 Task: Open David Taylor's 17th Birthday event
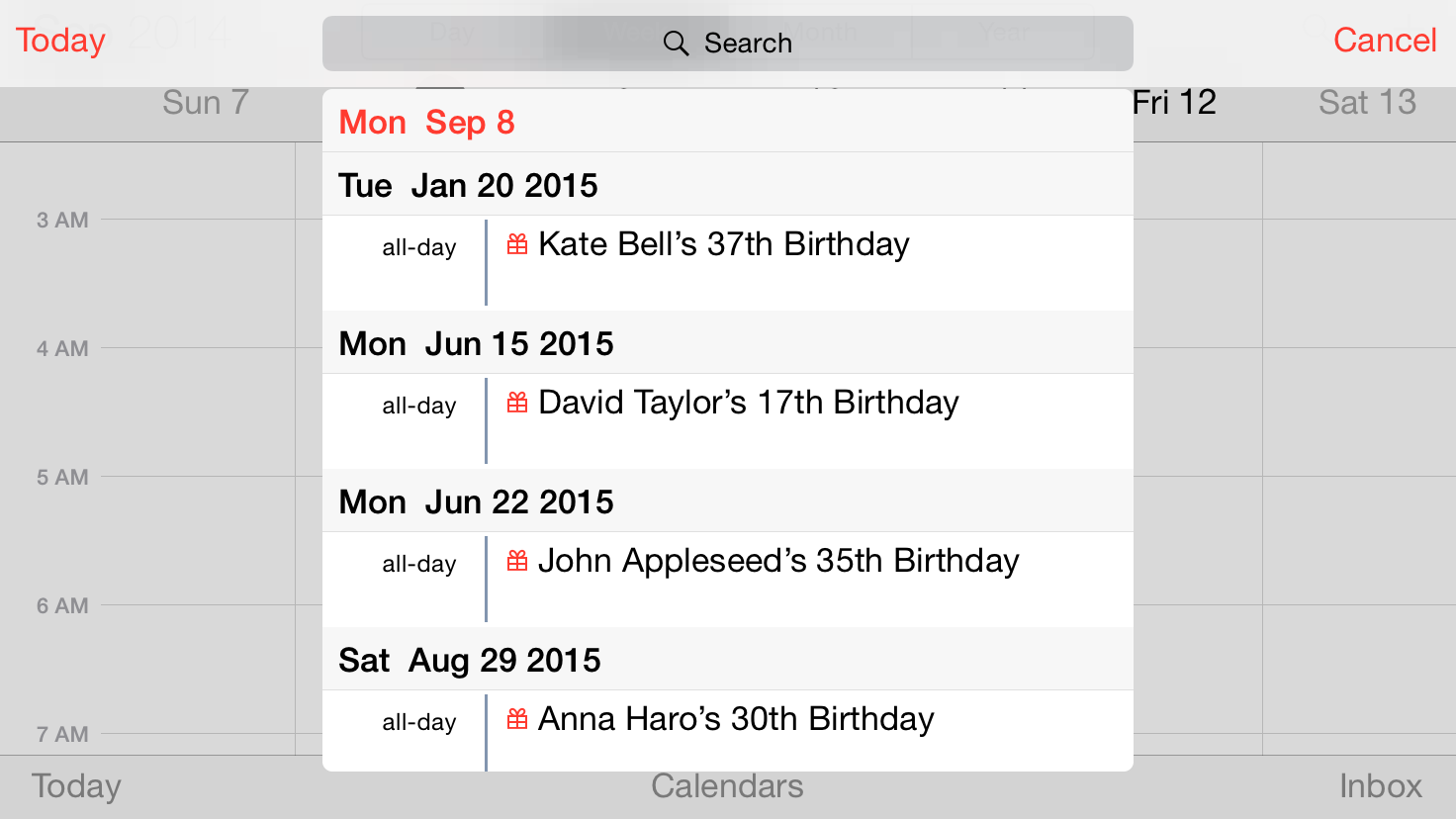(x=748, y=403)
